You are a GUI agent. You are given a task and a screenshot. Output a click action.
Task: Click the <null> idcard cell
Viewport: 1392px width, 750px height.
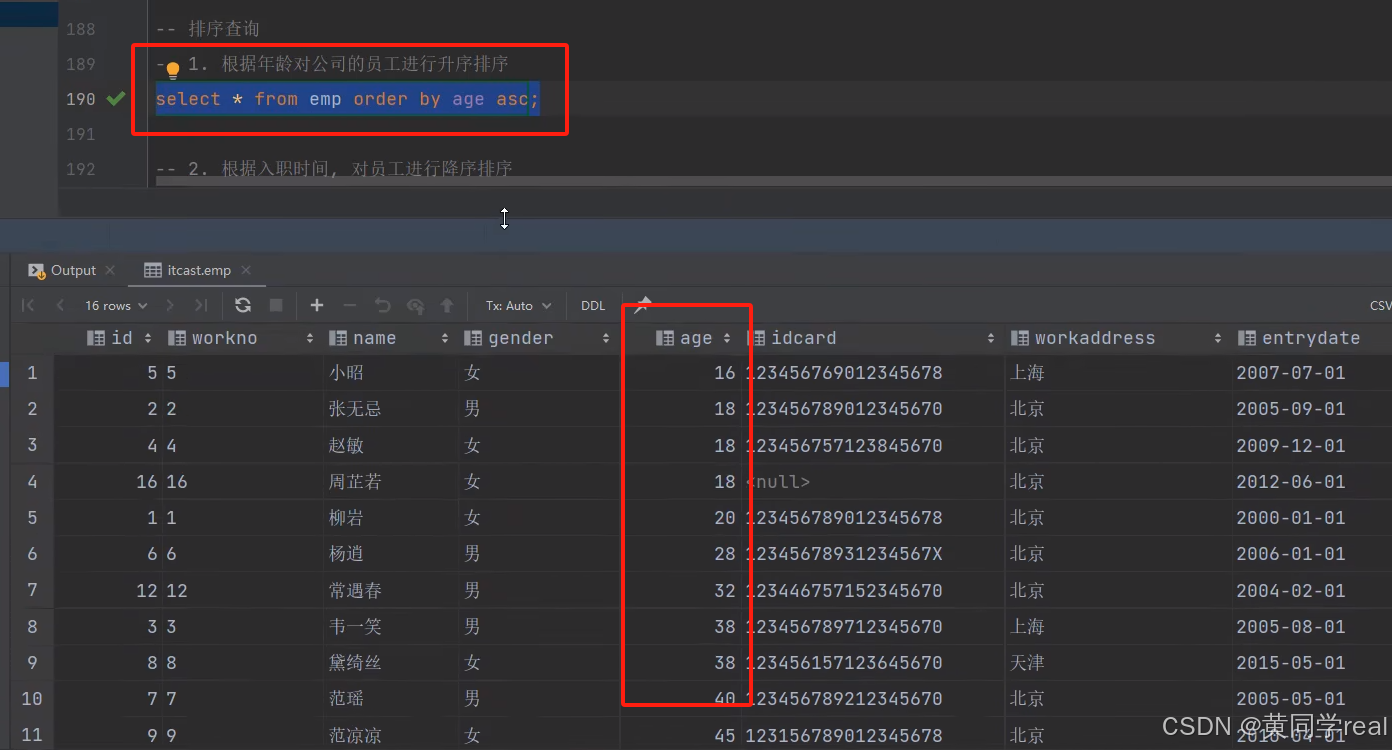pyautogui.click(x=778, y=482)
